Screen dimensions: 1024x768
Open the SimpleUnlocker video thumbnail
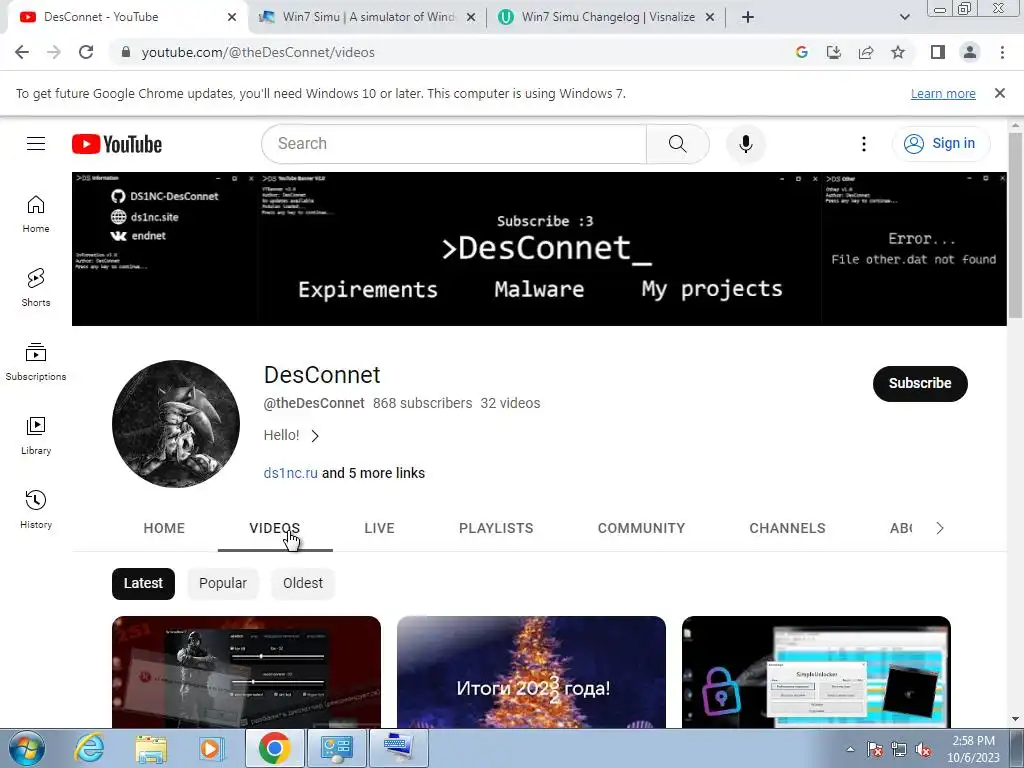click(x=816, y=673)
